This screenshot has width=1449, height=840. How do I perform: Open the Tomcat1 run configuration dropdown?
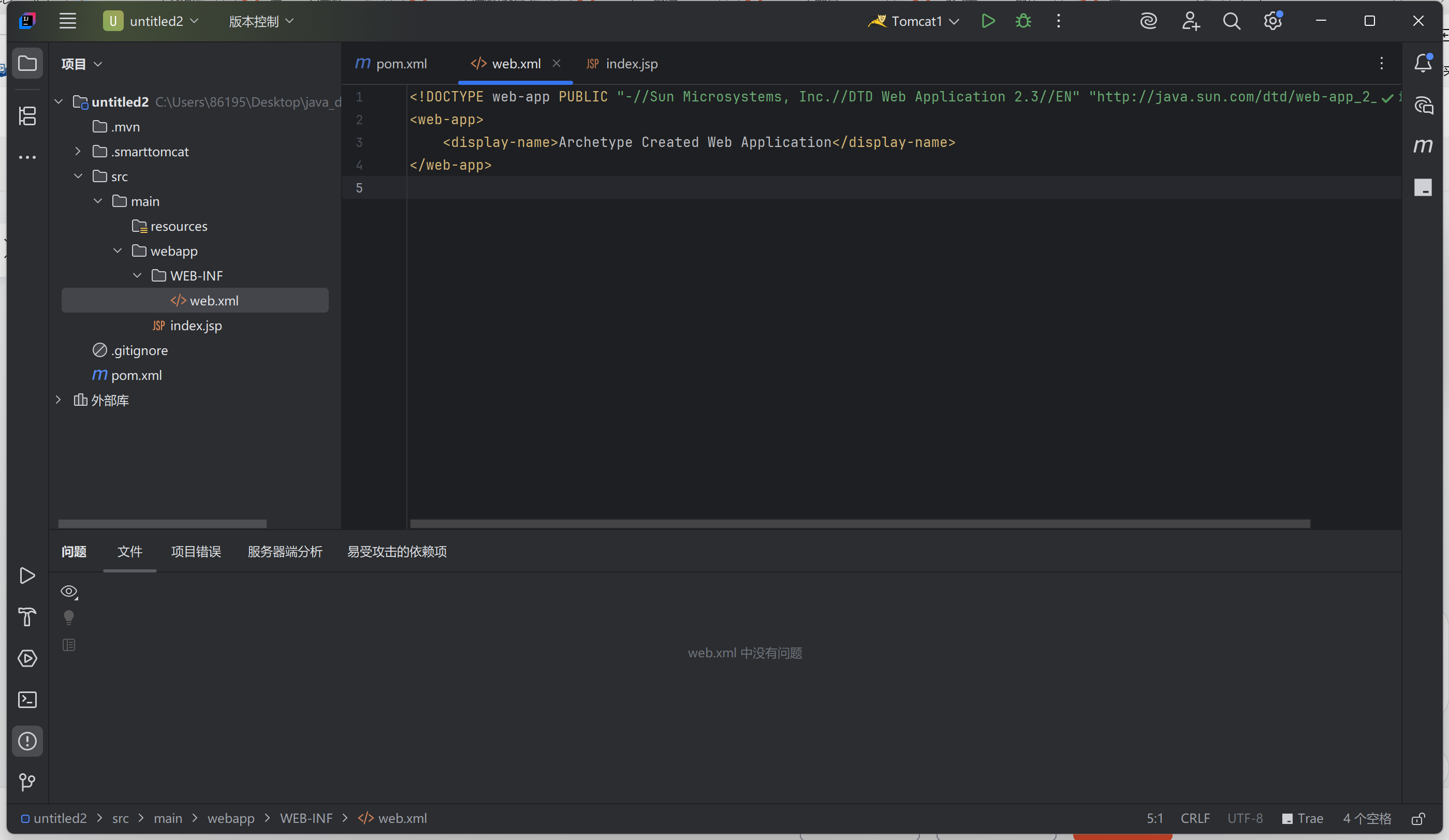[x=914, y=21]
